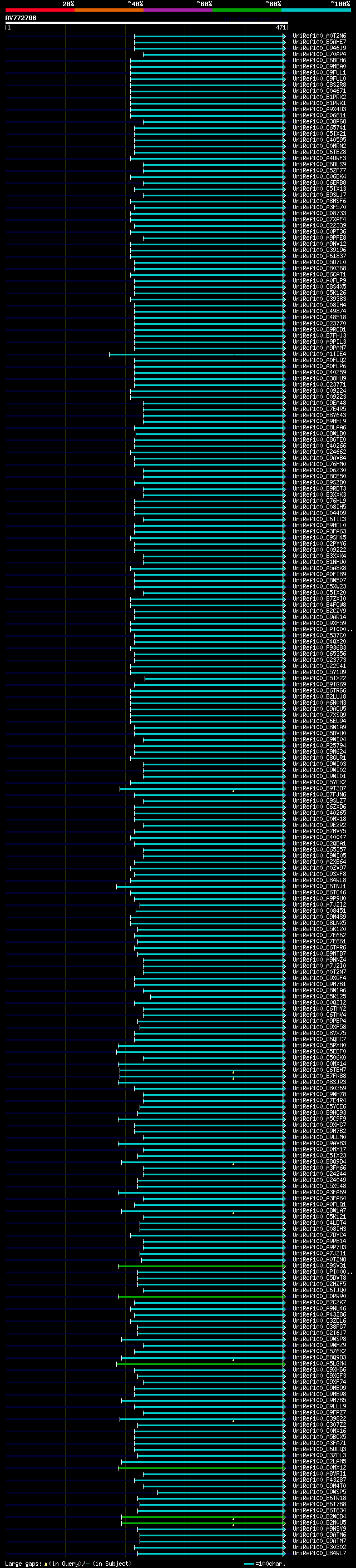Click the white query sequence ruler bar

147,22
